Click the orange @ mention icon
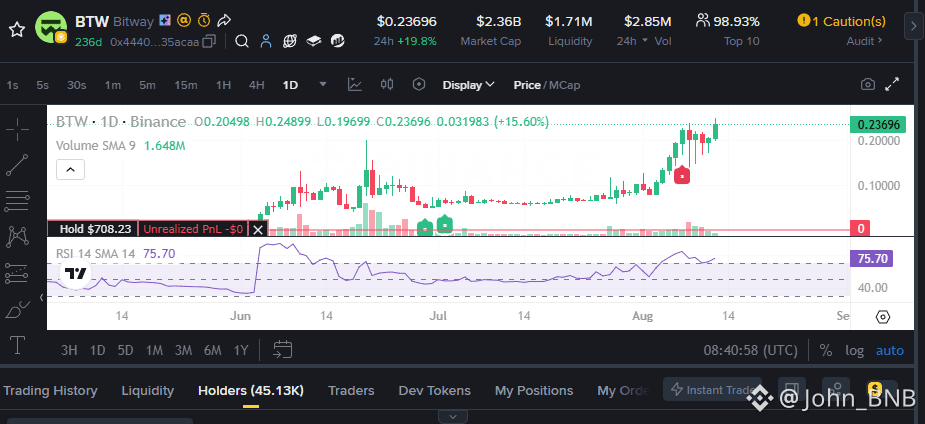Image resolution: width=925 pixels, height=424 pixels. [x=183, y=21]
